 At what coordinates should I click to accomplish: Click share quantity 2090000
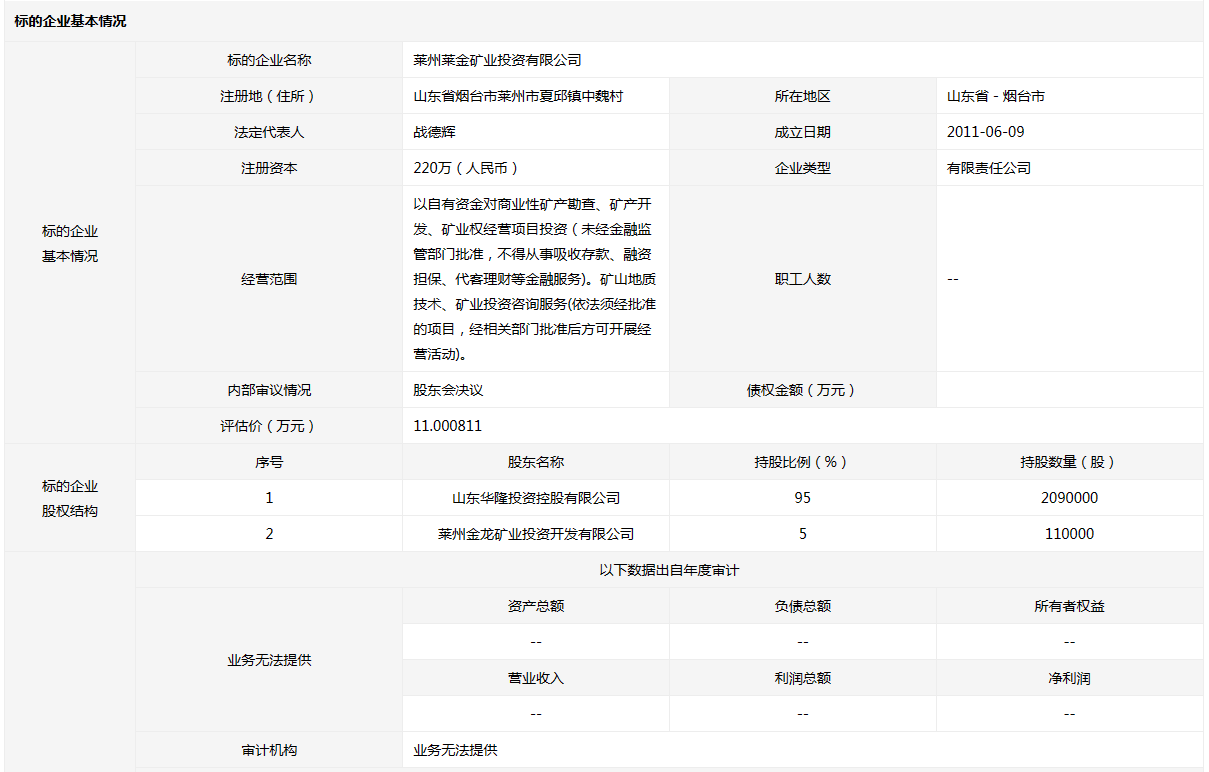(x=1070, y=498)
